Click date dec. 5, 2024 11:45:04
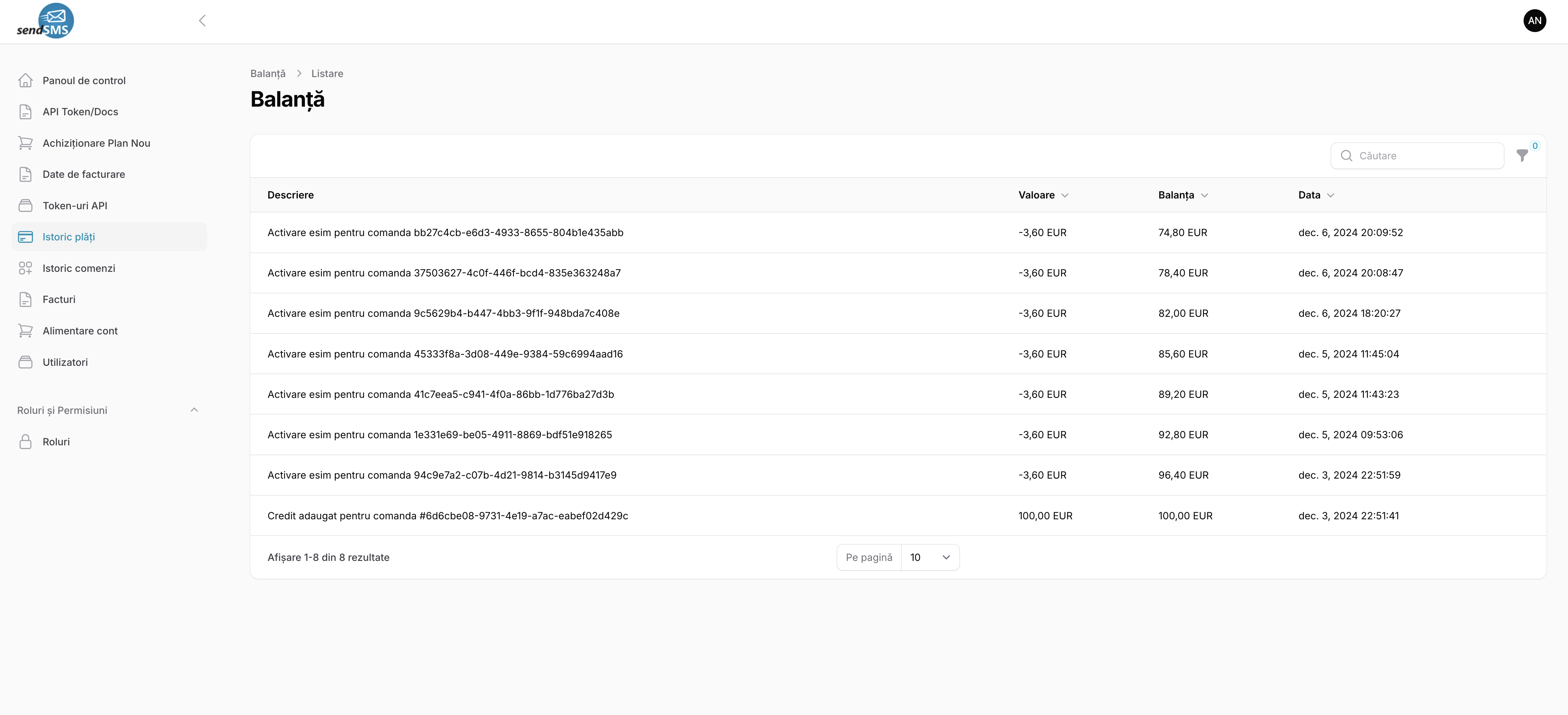 (x=1348, y=354)
